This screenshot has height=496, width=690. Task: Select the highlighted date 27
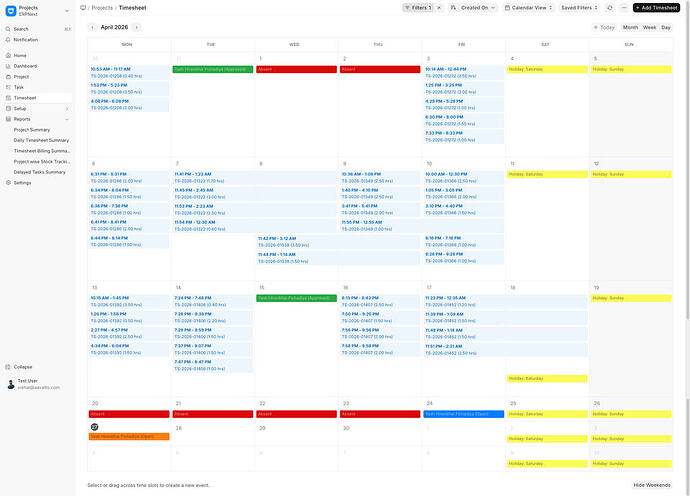[x=94, y=427]
